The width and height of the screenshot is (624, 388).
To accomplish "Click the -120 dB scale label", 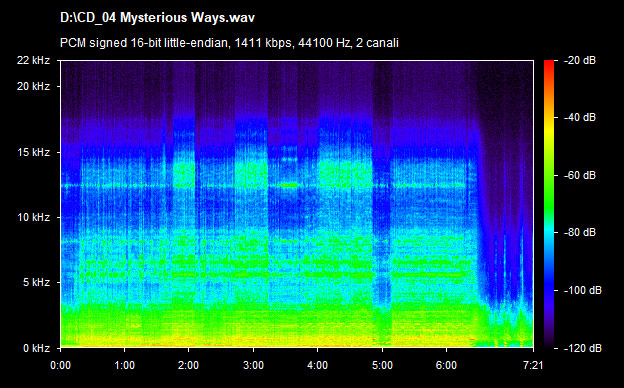I will (x=583, y=348).
